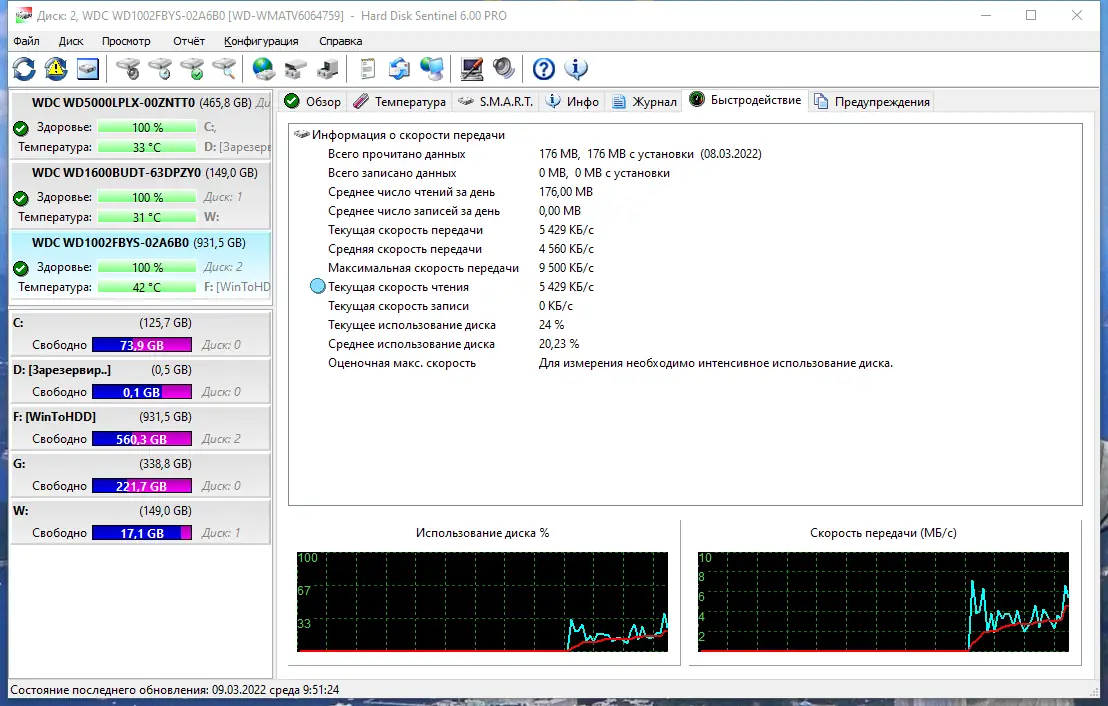The height and width of the screenshot is (706, 1108).
Task: Click Hard Disk Sentinel icon in title bar
Action: [23, 16]
